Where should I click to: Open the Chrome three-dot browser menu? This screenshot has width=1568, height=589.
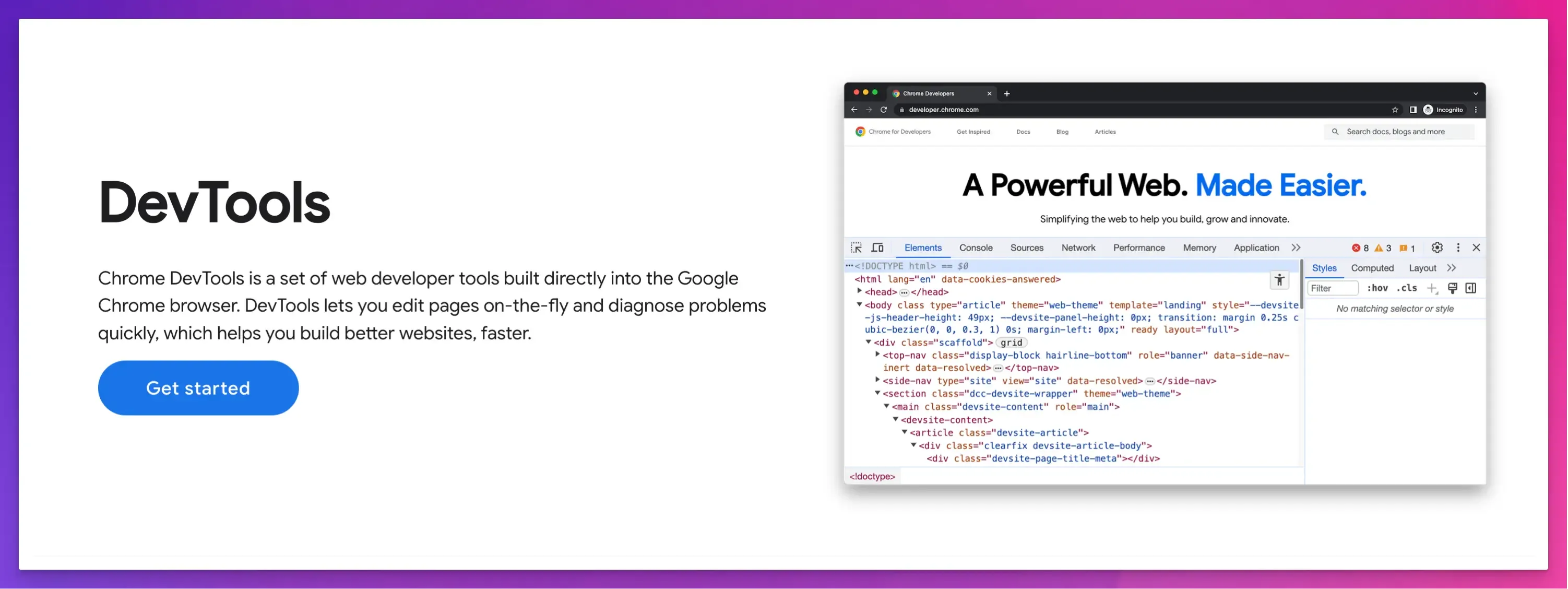(x=1476, y=110)
